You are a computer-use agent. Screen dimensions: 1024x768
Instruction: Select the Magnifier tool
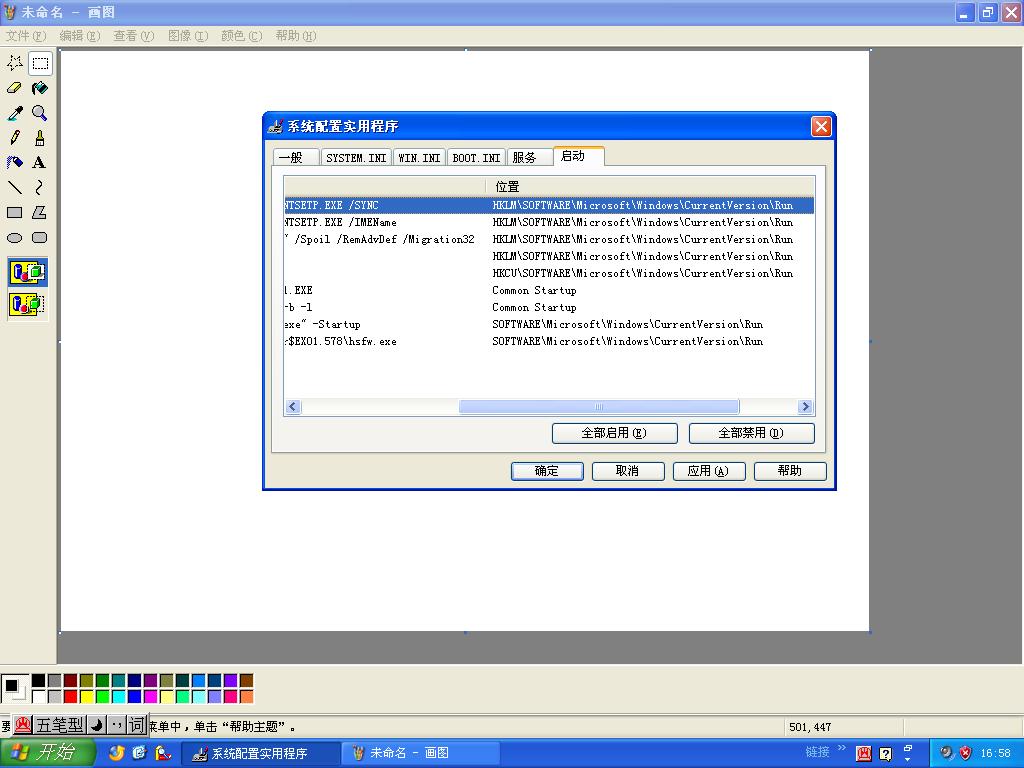pos(39,113)
